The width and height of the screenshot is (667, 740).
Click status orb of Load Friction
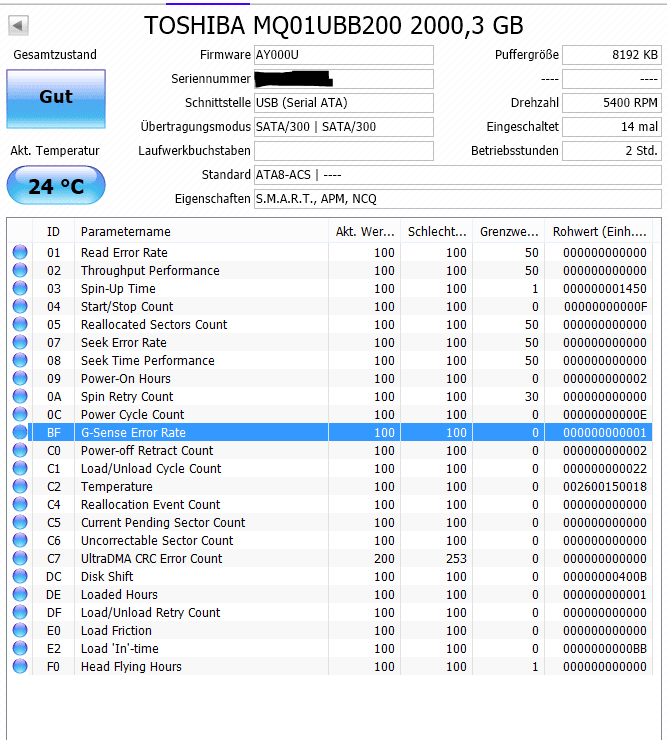[x=20, y=630]
